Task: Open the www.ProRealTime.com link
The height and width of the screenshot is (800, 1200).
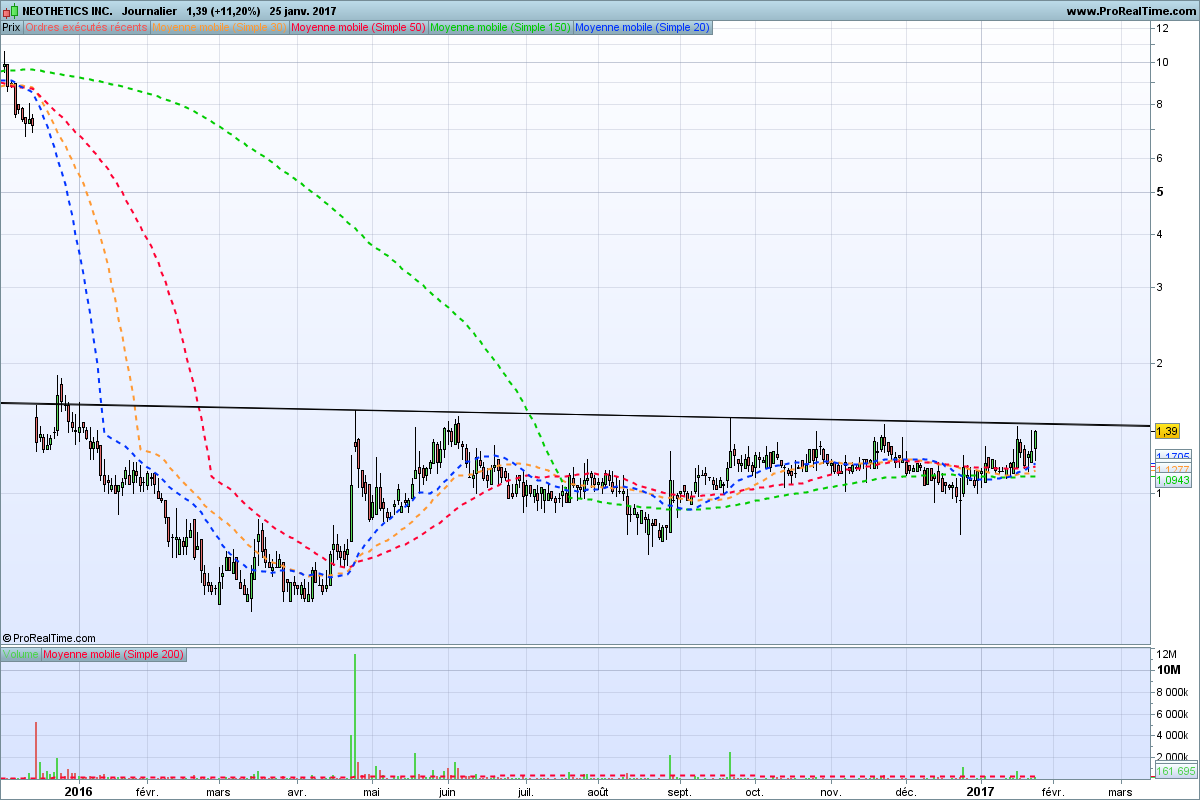Action: pos(1130,11)
